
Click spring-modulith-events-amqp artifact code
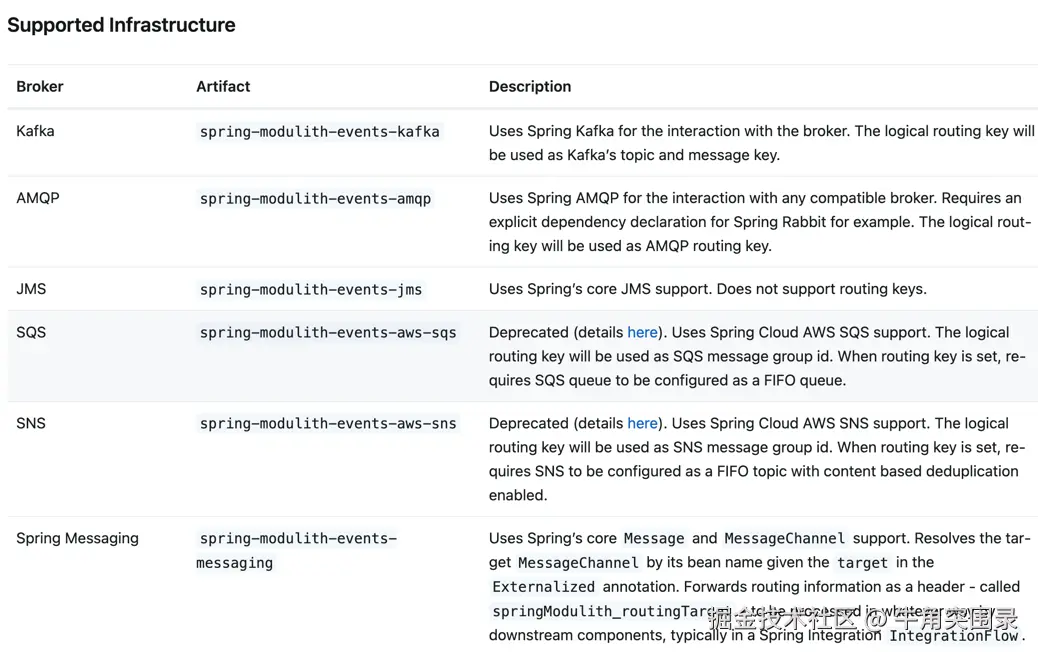[315, 198]
